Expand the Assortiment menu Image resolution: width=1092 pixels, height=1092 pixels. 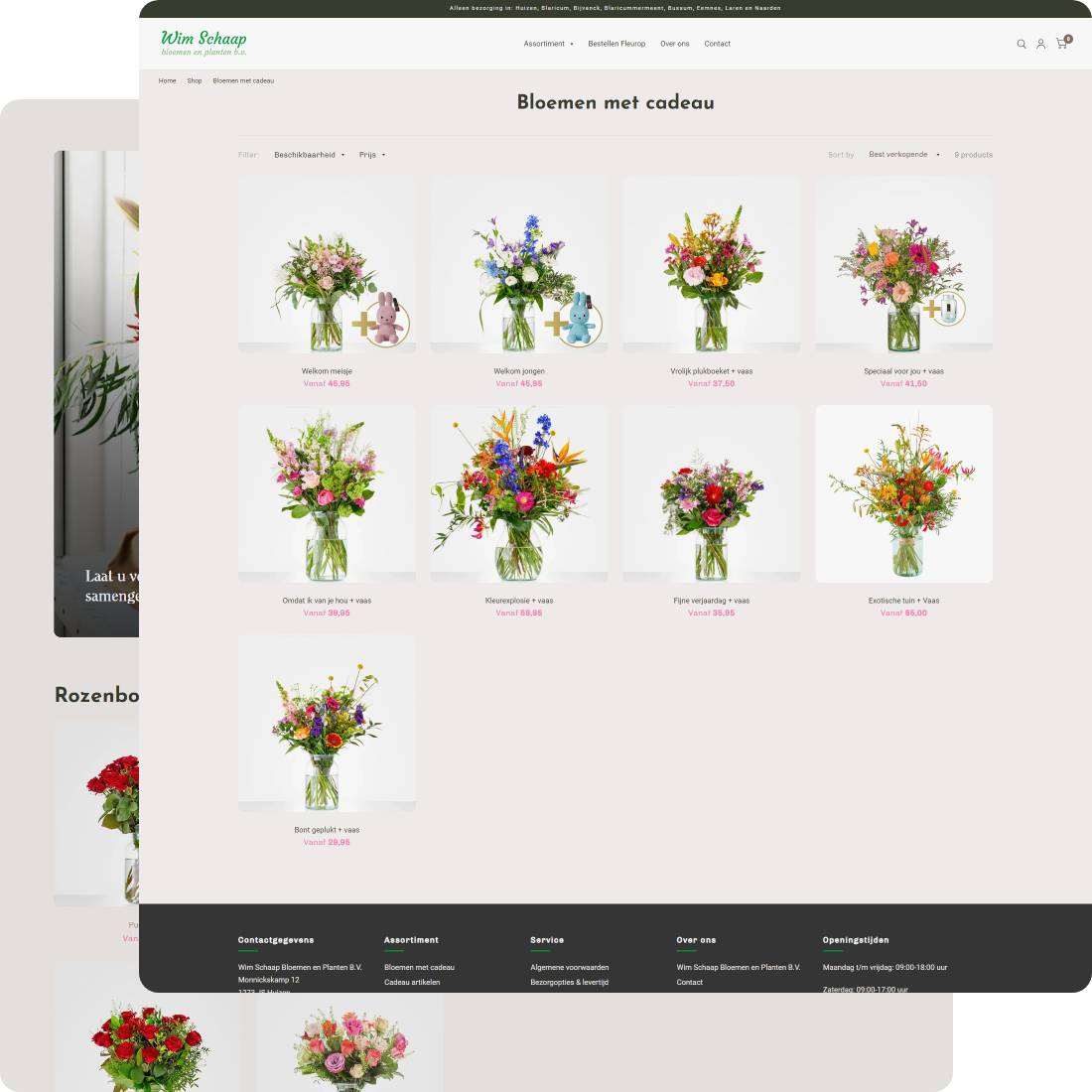click(548, 44)
